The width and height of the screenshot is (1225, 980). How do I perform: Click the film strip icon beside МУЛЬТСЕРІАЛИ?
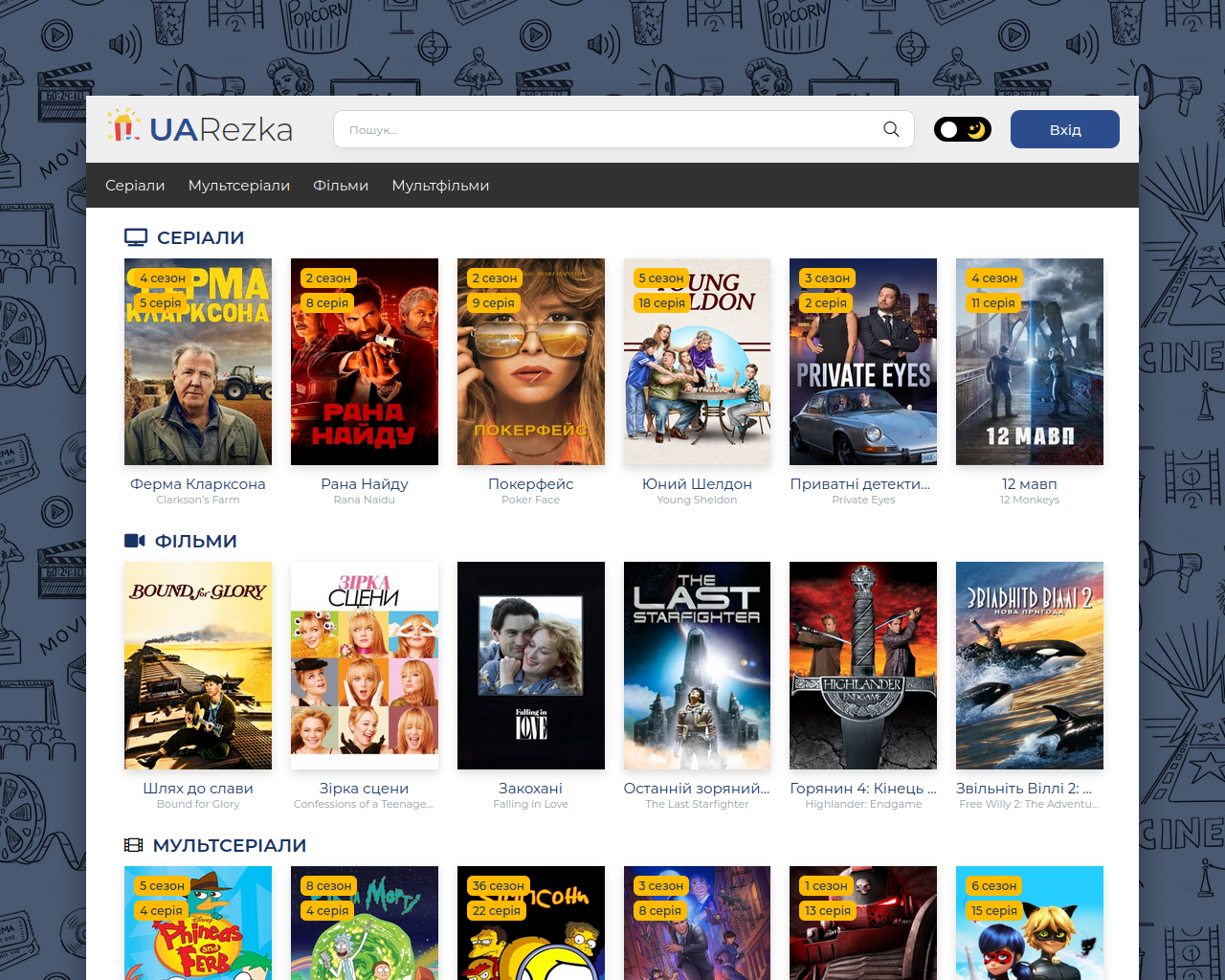(134, 845)
